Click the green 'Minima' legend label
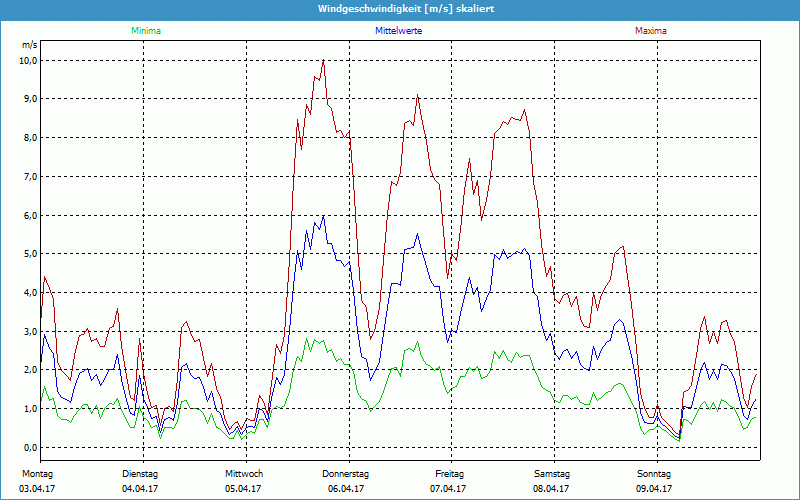The image size is (800, 500). pos(146,31)
